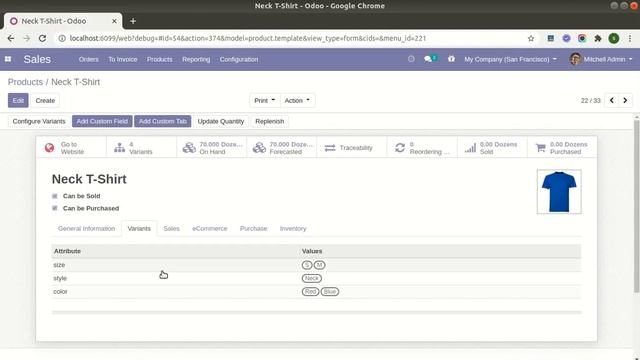Expand the Action dropdown
Screen dimensions: 640x360
tap(297, 100)
